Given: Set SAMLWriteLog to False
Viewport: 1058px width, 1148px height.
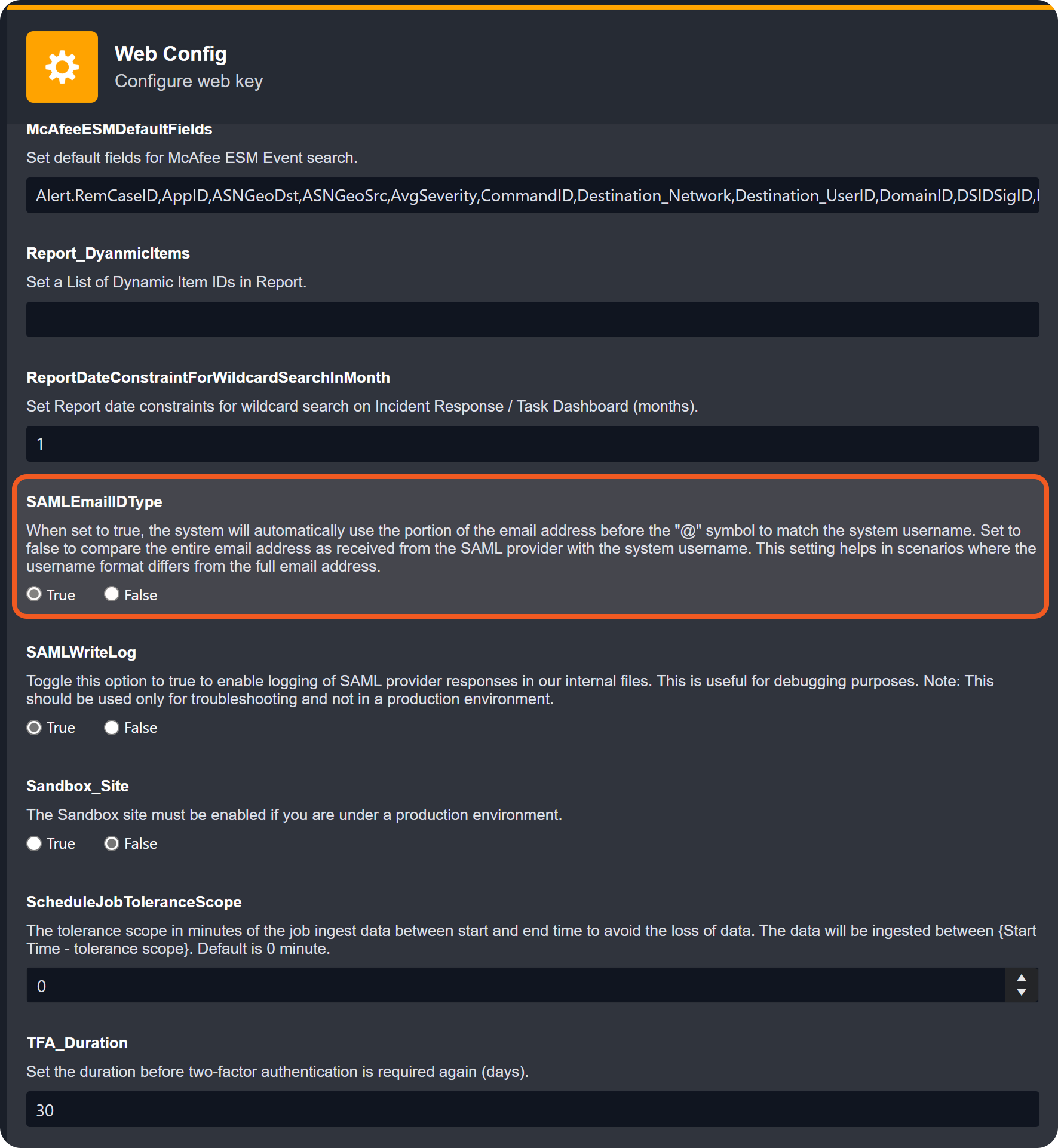Looking at the screenshot, I should pos(112,728).
